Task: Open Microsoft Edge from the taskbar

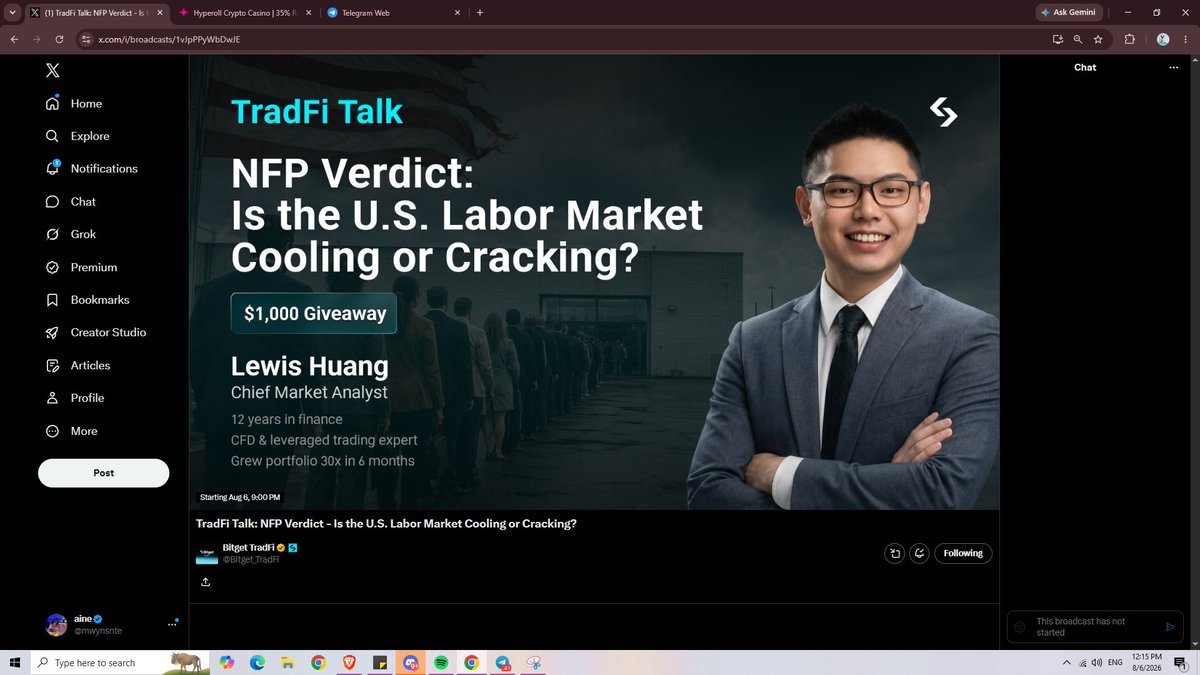Action: pos(257,663)
